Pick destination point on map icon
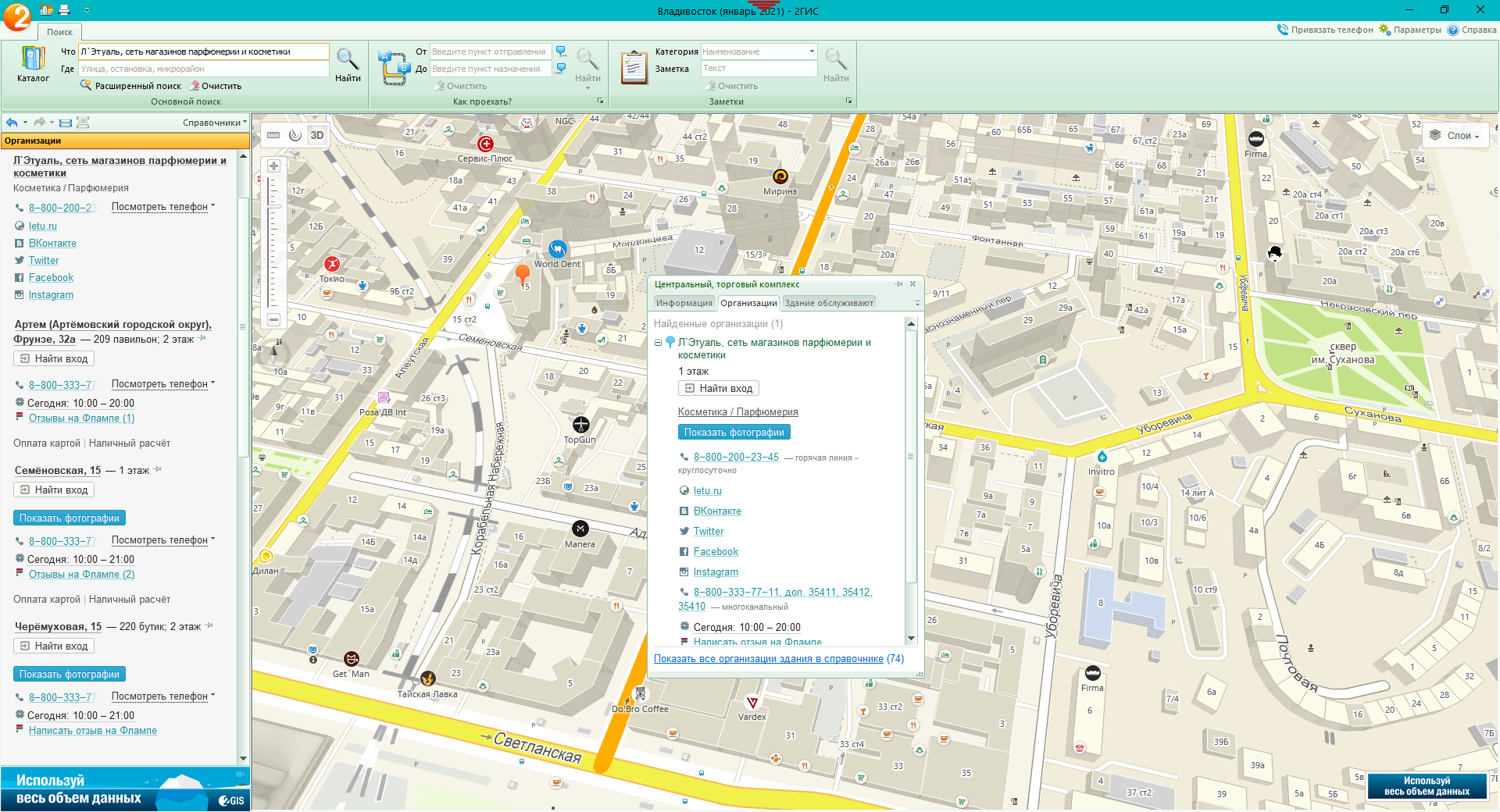Image resolution: width=1500 pixels, height=812 pixels. pyautogui.click(x=561, y=69)
